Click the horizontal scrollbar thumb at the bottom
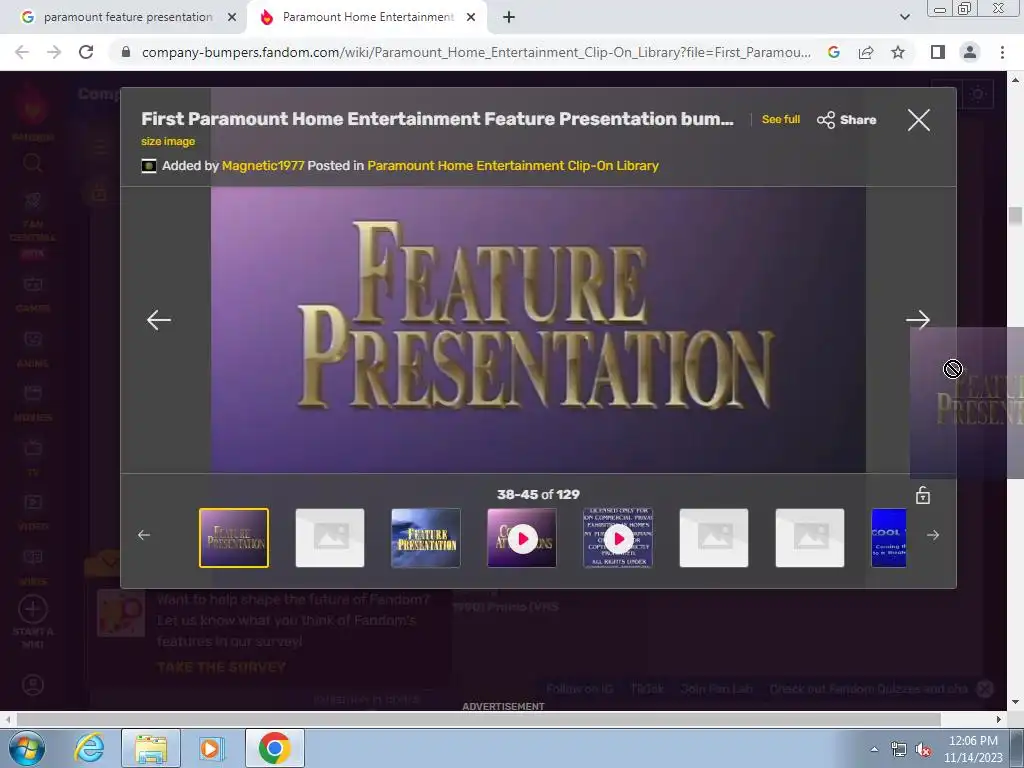Viewport: 1024px width, 768px height. pyautogui.click(x=479, y=719)
